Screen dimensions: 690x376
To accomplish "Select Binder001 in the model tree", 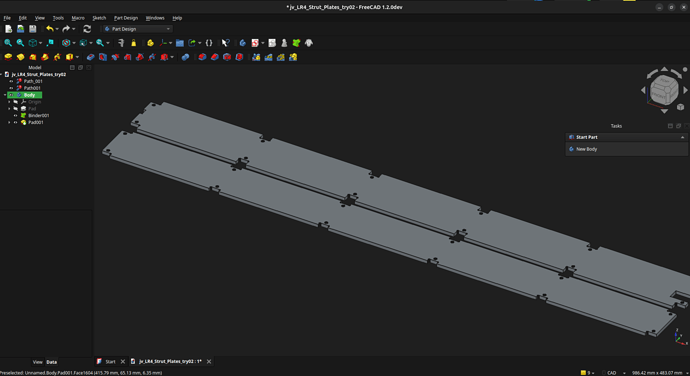I will [x=39, y=115].
